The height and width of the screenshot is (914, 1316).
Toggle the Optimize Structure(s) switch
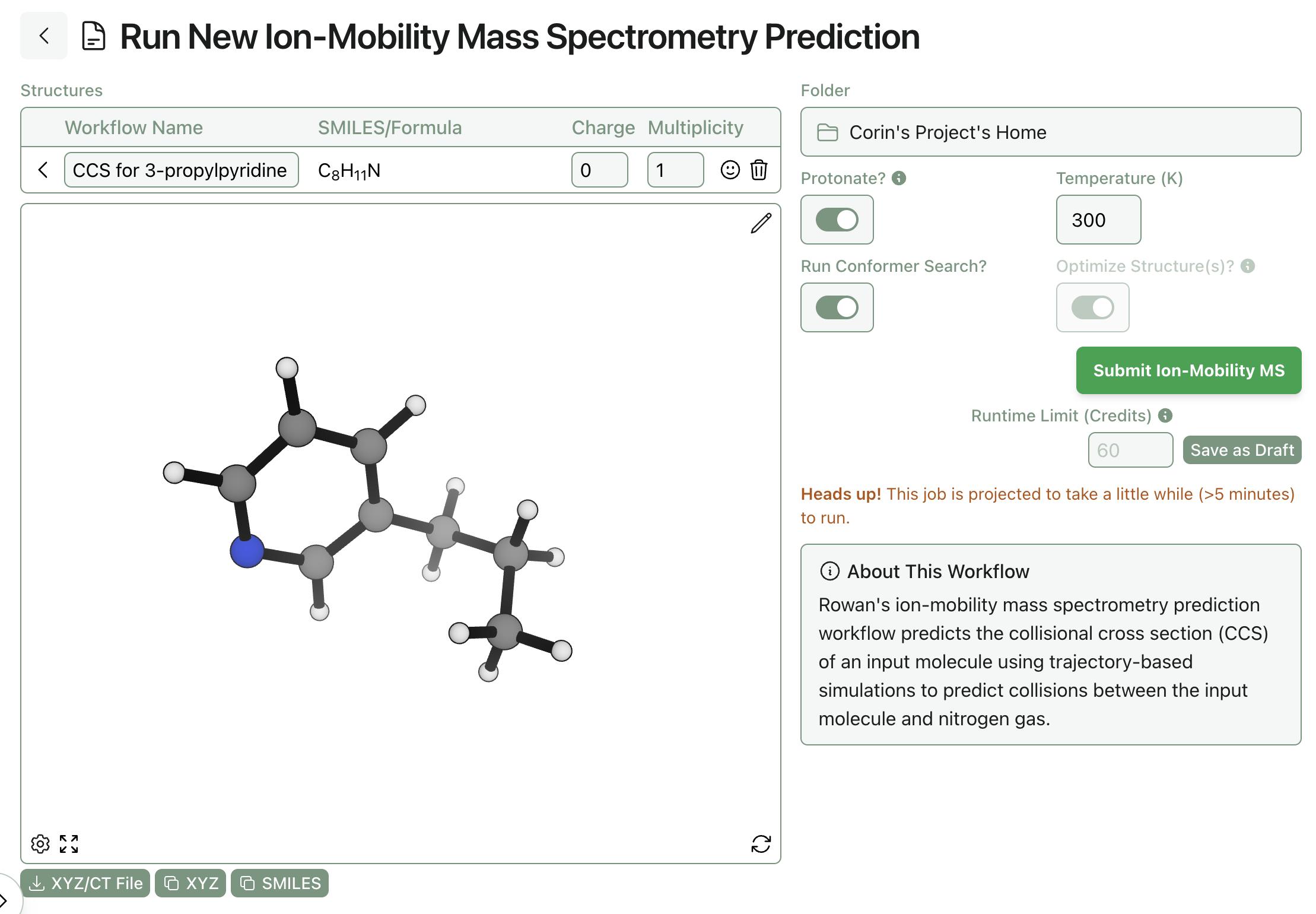pos(1092,307)
